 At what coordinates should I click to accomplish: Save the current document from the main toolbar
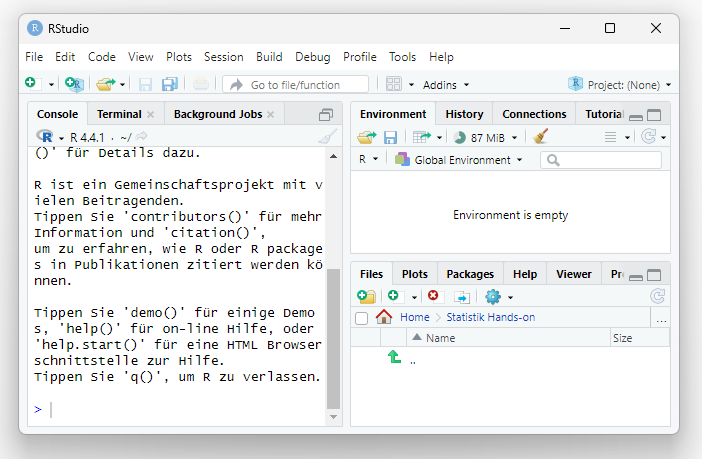(145, 84)
